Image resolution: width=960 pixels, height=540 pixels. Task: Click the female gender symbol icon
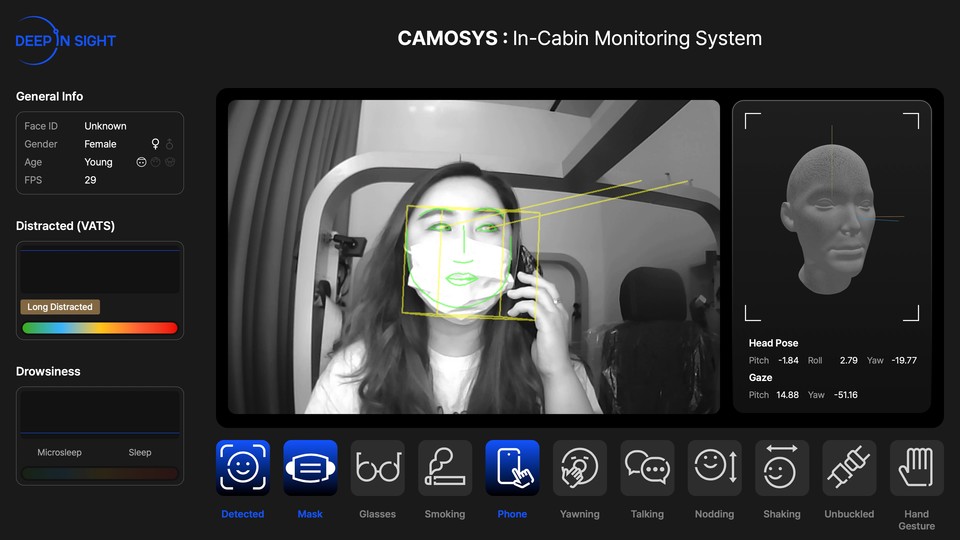[155, 144]
